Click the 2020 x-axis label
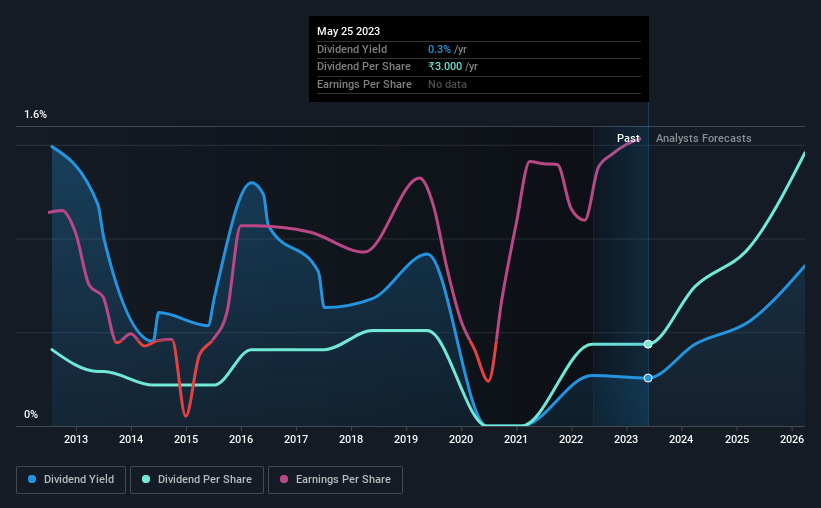Viewport: 821px width, 508px height. pyautogui.click(x=461, y=439)
